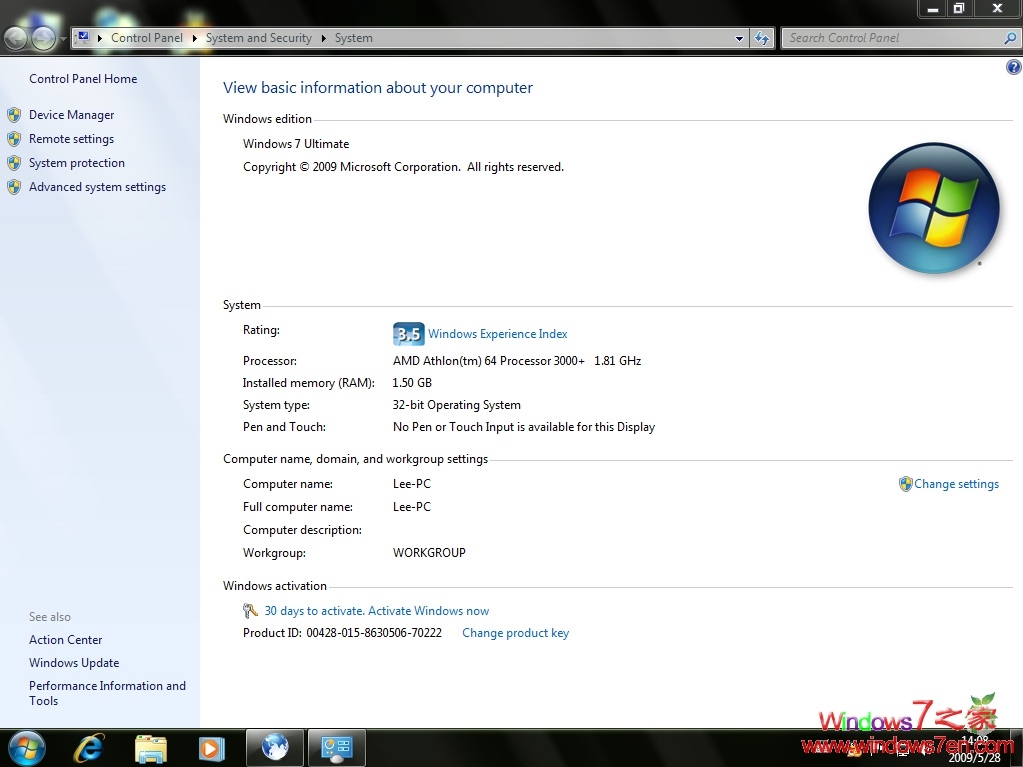Image resolution: width=1023 pixels, height=767 pixels.
Task: Open Windows Explorer folder icon in taskbar
Action: (x=151, y=747)
